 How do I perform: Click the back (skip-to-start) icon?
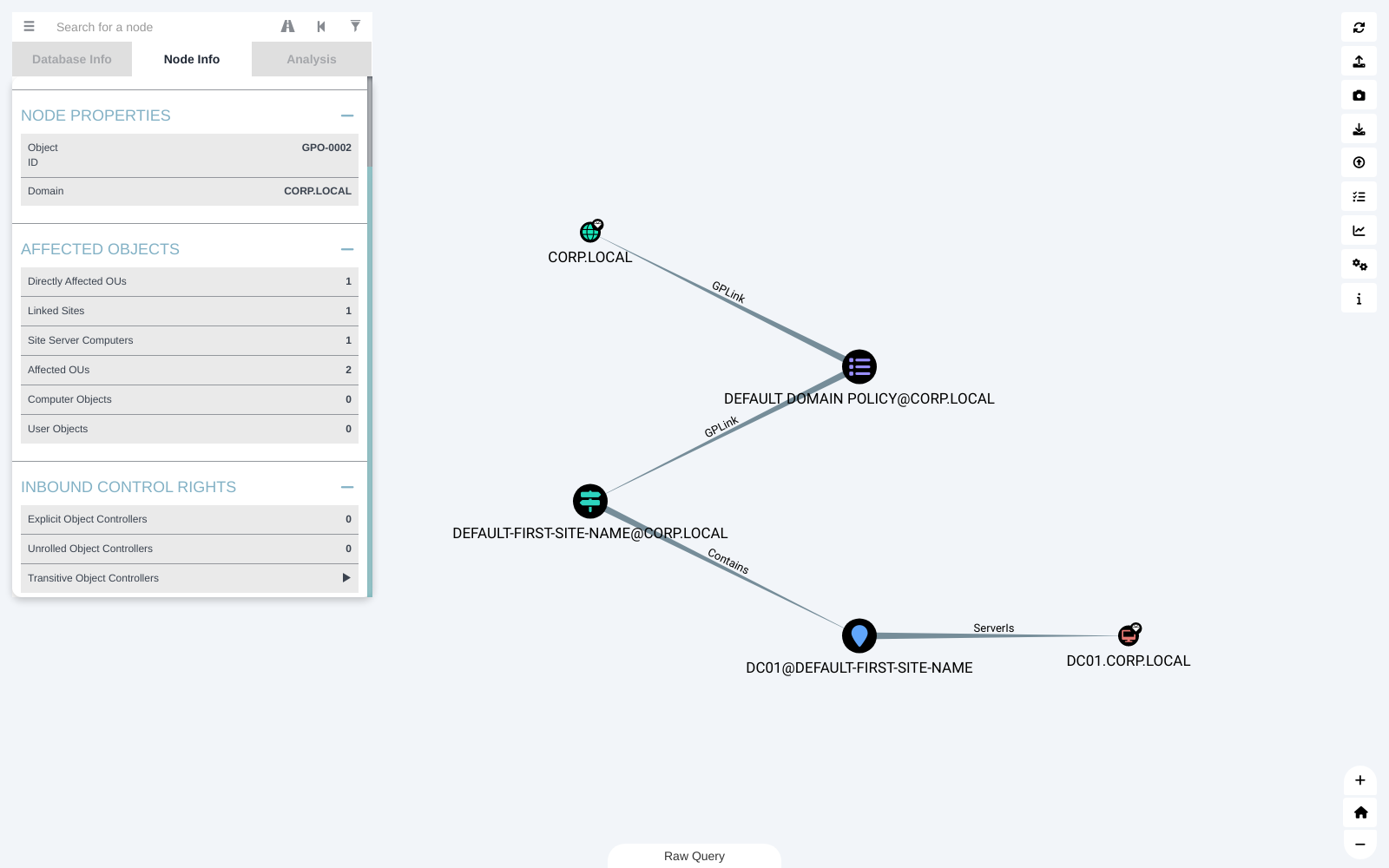[321, 27]
